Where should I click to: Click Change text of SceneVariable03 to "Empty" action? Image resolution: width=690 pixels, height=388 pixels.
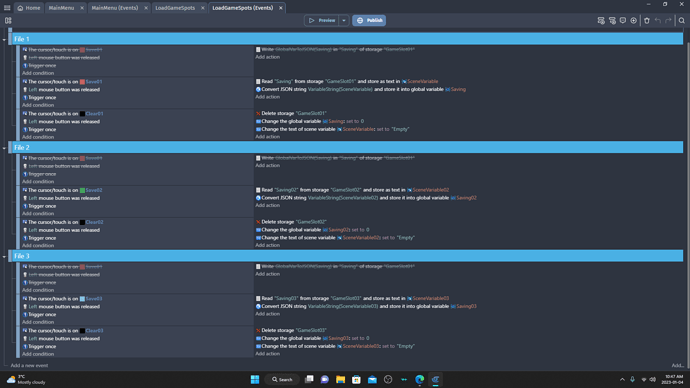click(x=335, y=346)
